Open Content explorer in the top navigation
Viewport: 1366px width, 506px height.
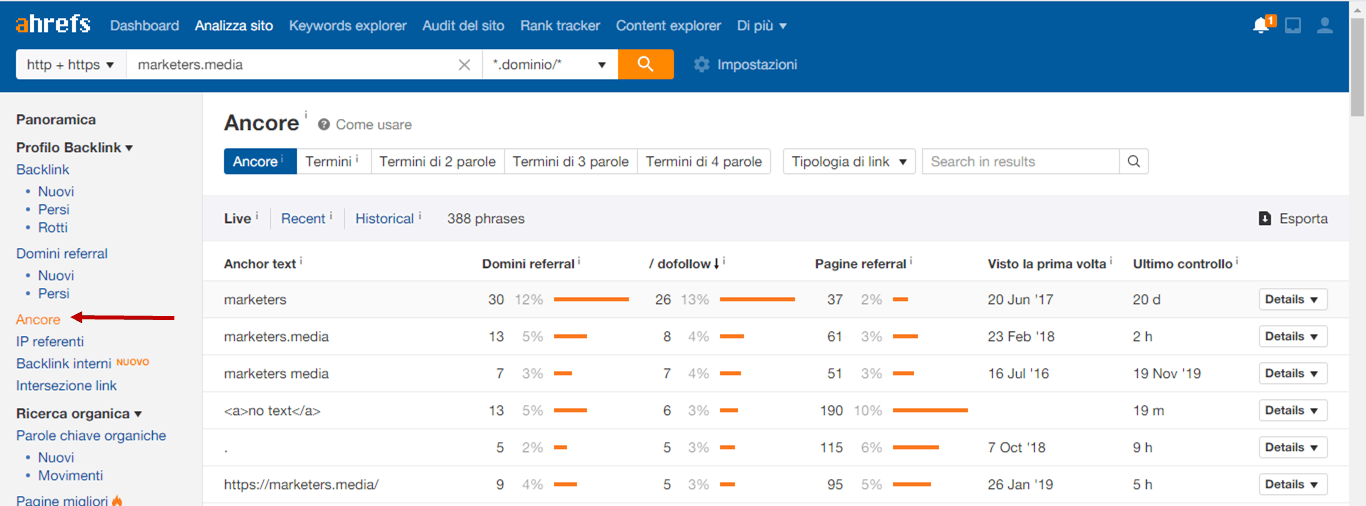(668, 26)
